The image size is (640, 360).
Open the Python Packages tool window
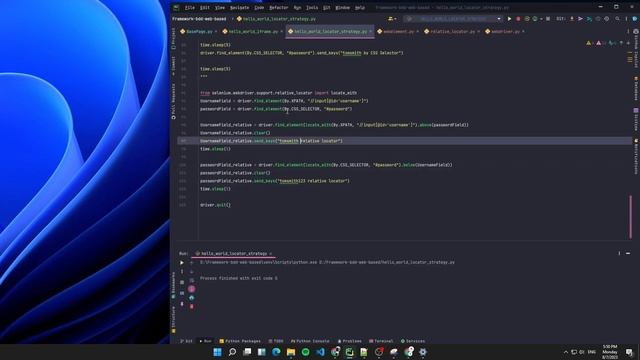240,341
